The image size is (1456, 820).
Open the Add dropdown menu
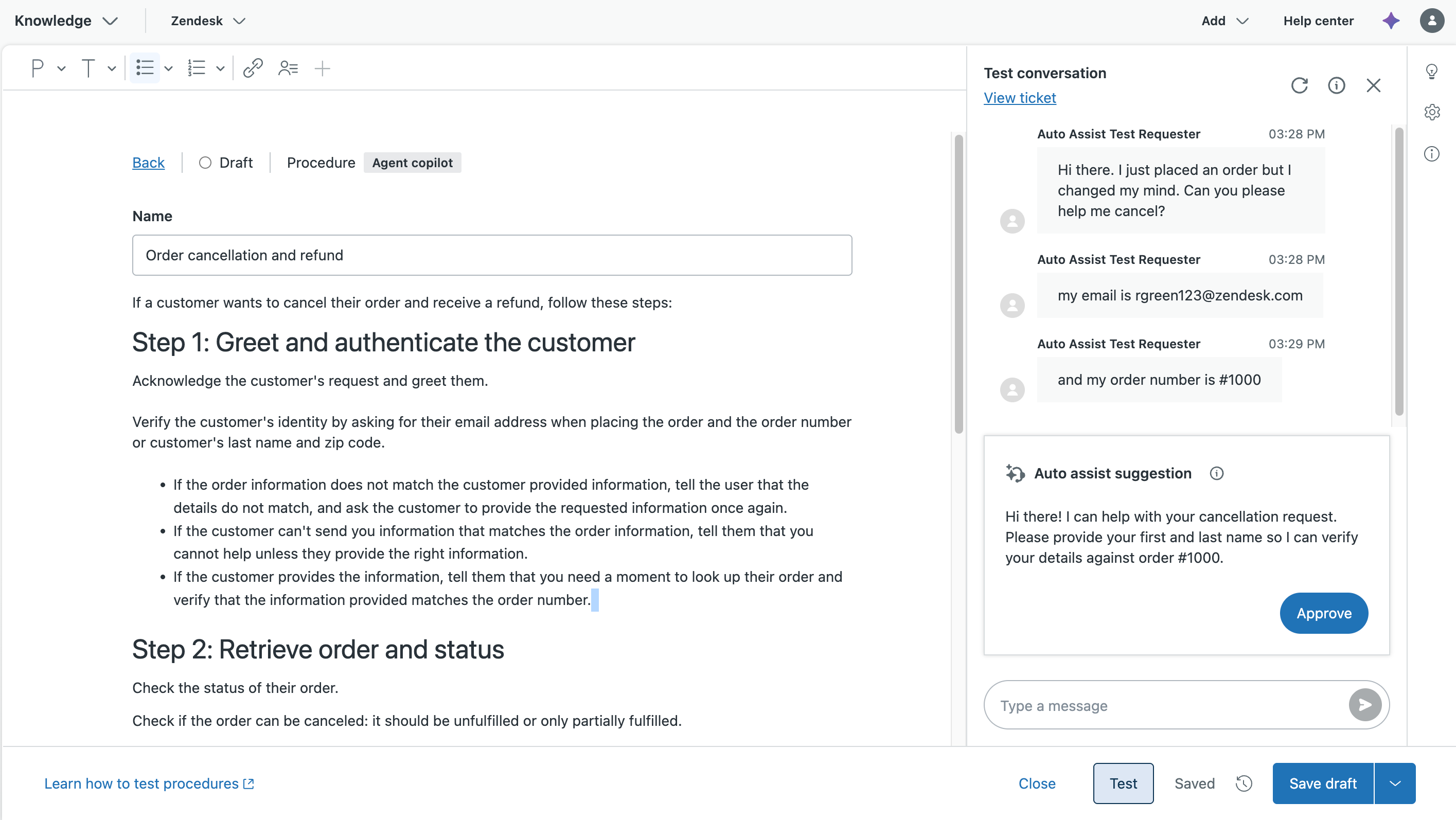click(x=1225, y=21)
